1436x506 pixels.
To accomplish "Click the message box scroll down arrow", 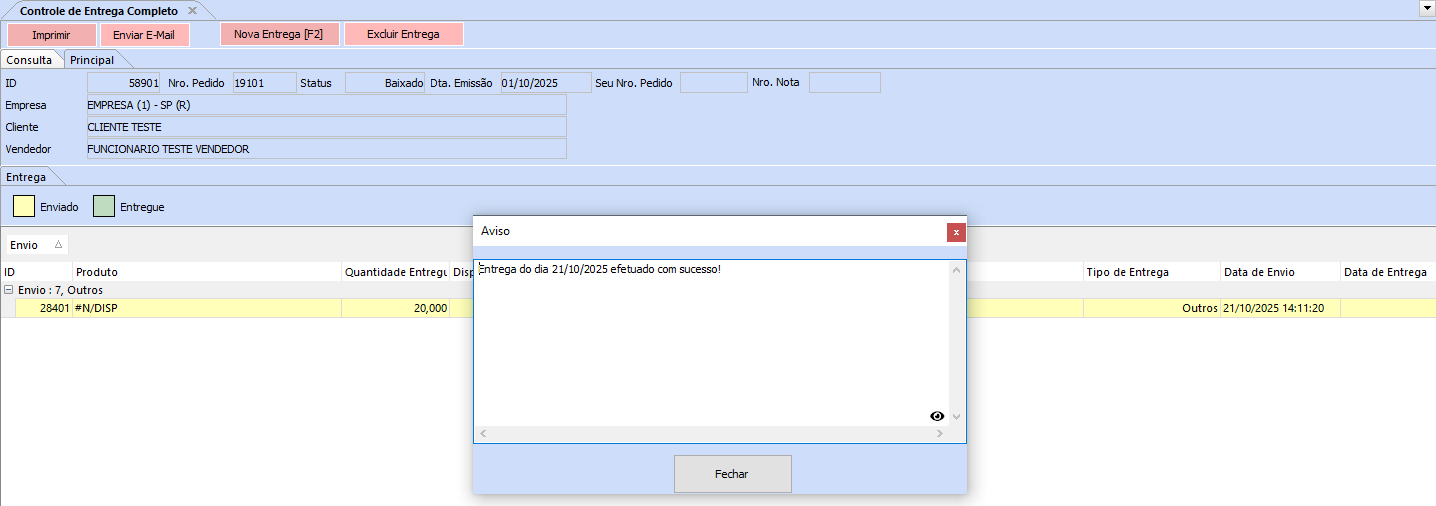I will (x=956, y=416).
